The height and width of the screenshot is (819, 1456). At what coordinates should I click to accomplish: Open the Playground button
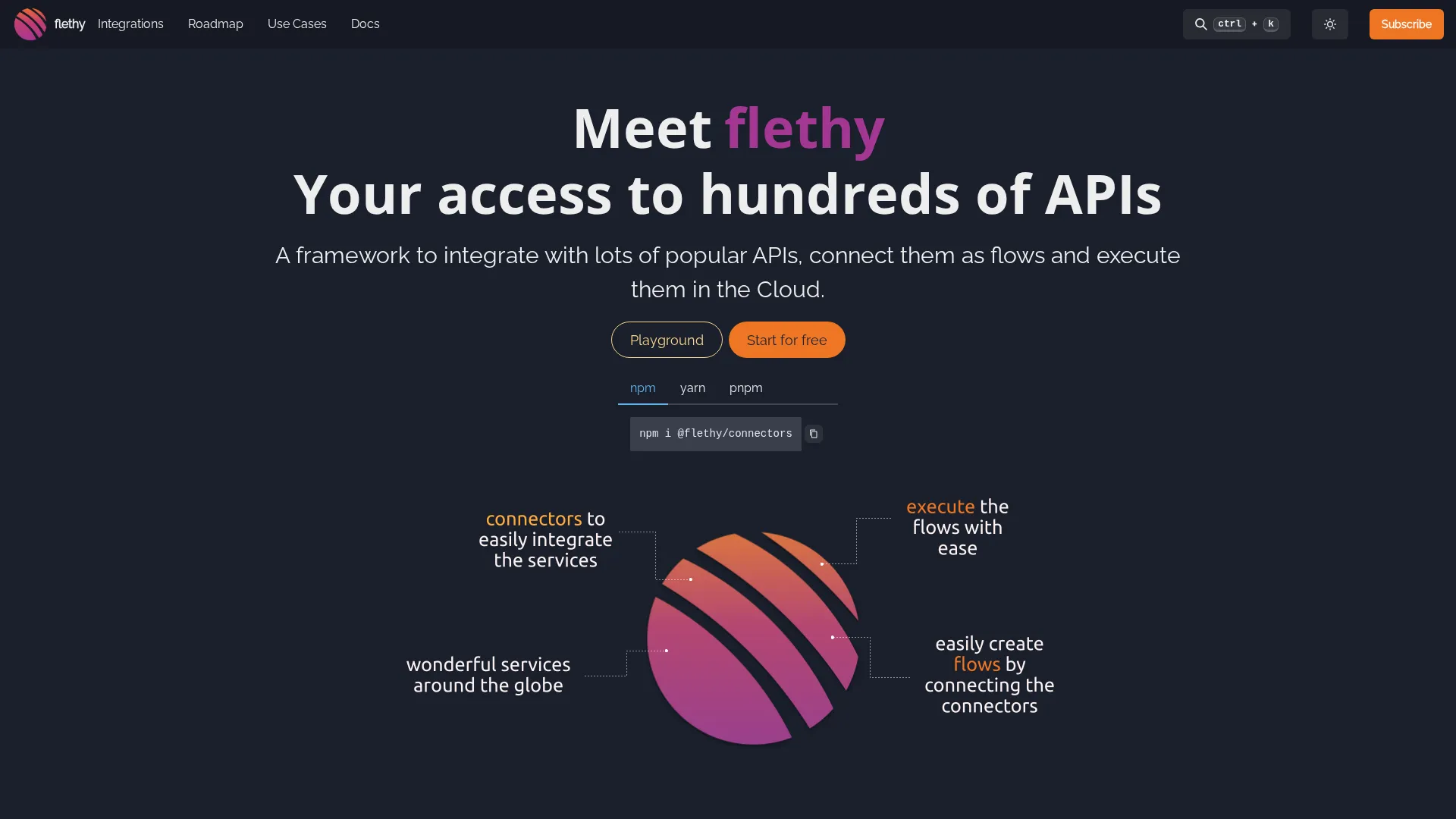(667, 340)
